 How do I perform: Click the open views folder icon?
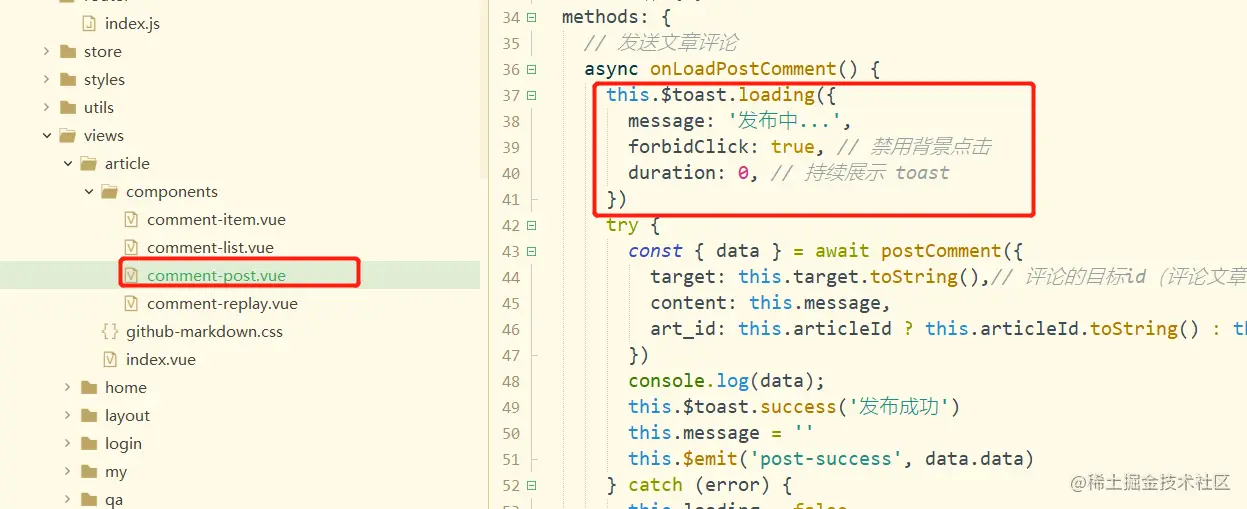[x=68, y=136]
